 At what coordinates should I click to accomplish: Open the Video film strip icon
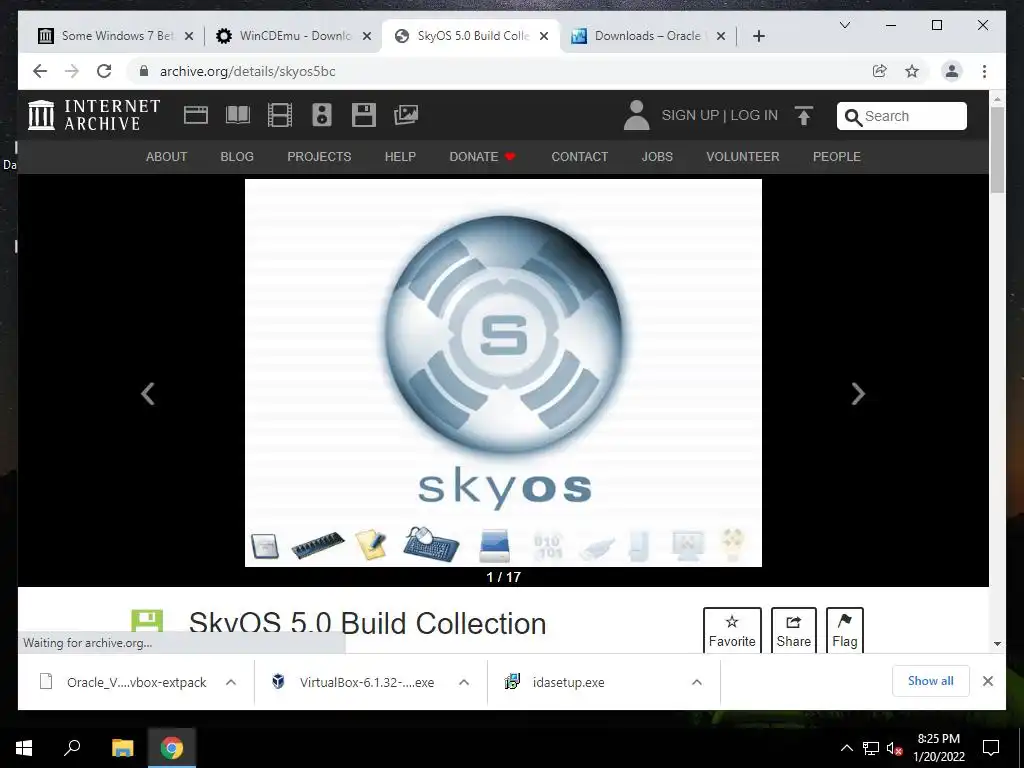pyautogui.click(x=280, y=115)
